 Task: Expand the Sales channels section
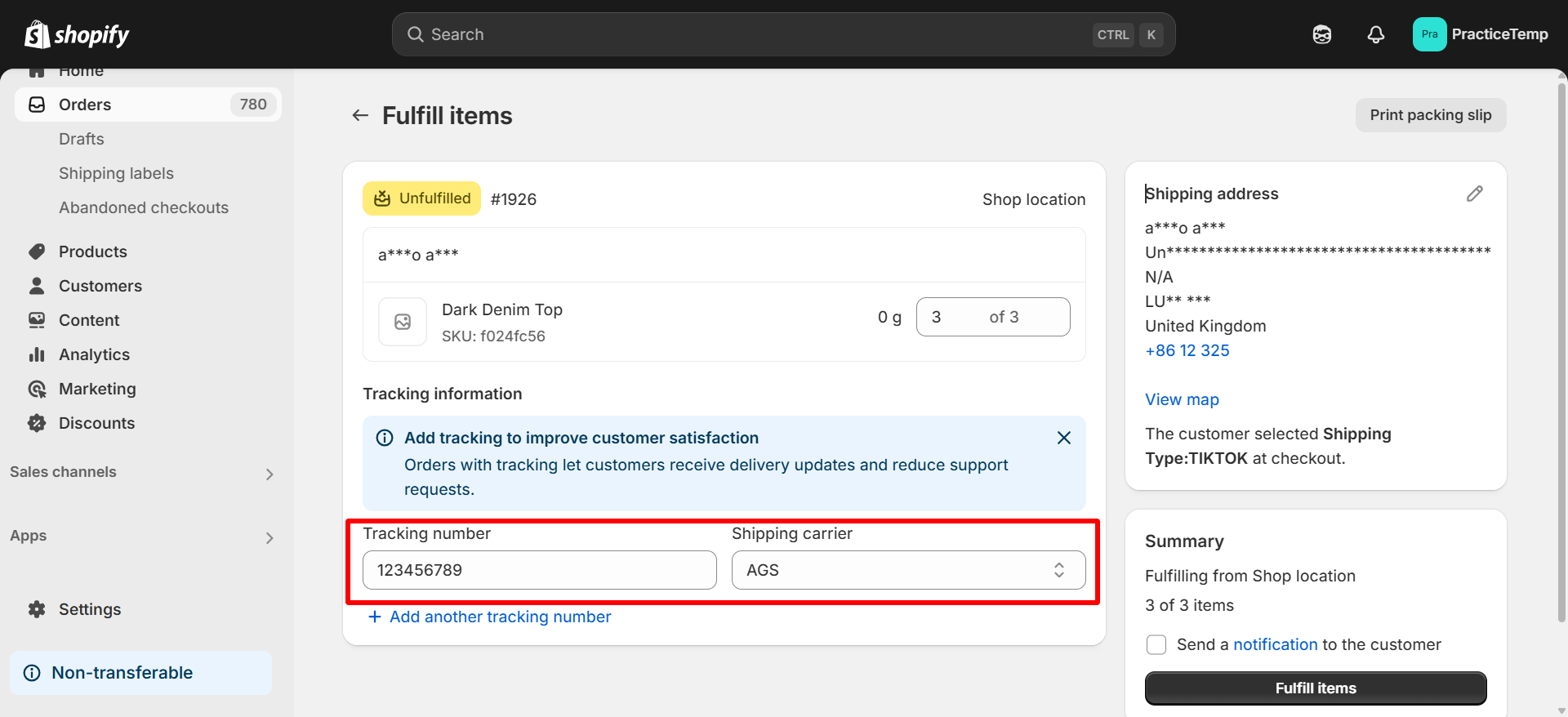(269, 474)
